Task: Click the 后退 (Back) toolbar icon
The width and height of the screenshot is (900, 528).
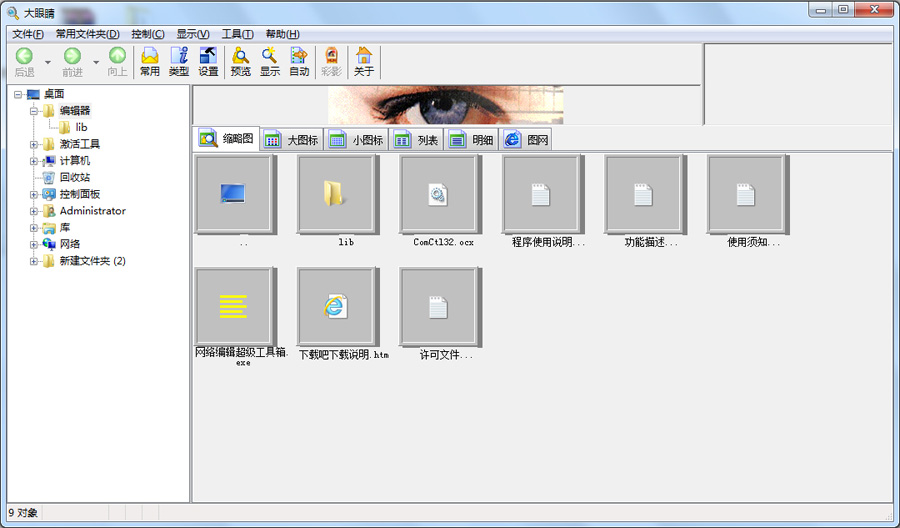Action: pyautogui.click(x=24, y=57)
